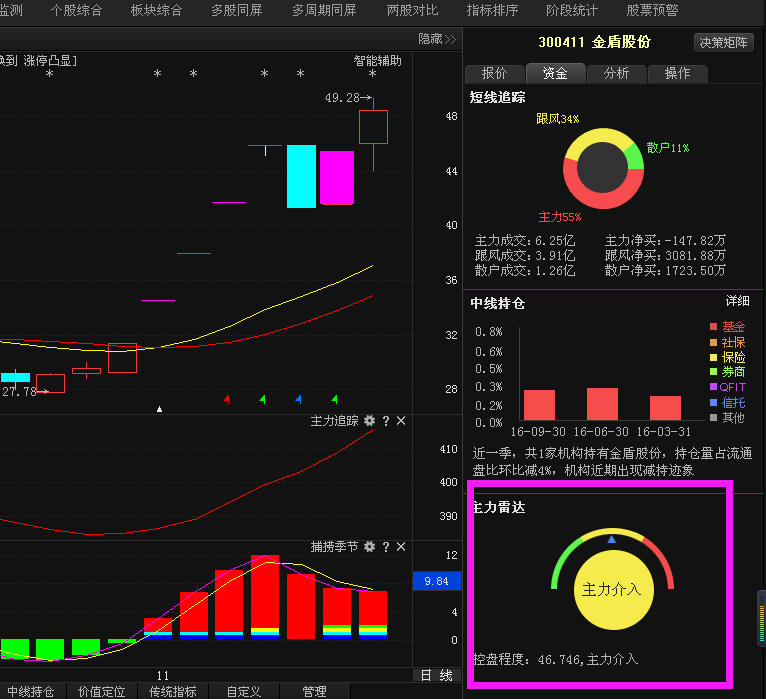Click the 主力介入 radar gauge circle

click(612, 589)
